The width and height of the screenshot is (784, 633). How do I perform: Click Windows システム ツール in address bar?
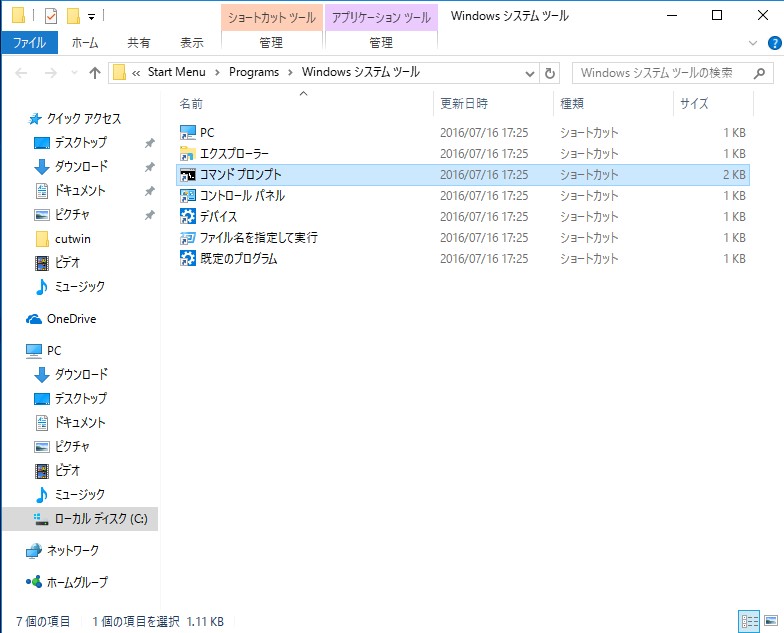pyautogui.click(x=360, y=72)
